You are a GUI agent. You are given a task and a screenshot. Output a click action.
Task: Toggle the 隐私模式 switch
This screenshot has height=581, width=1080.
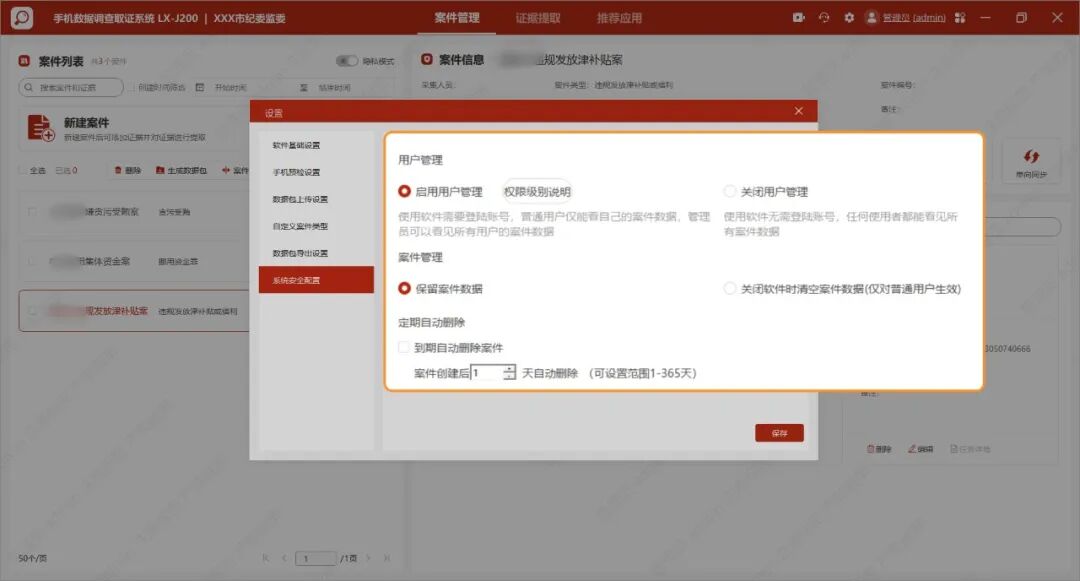(x=346, y=61)
